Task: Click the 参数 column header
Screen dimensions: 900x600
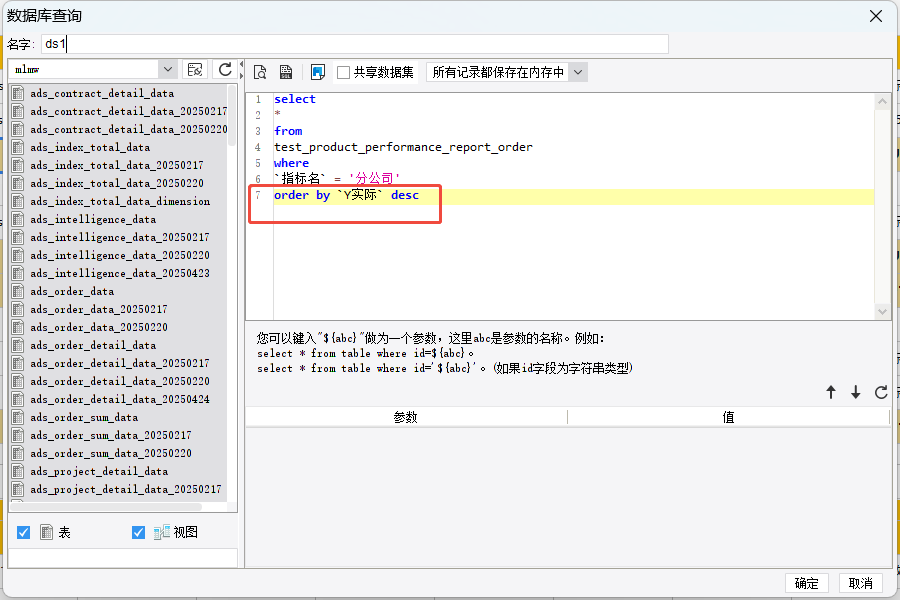Action: click(406, 417)
